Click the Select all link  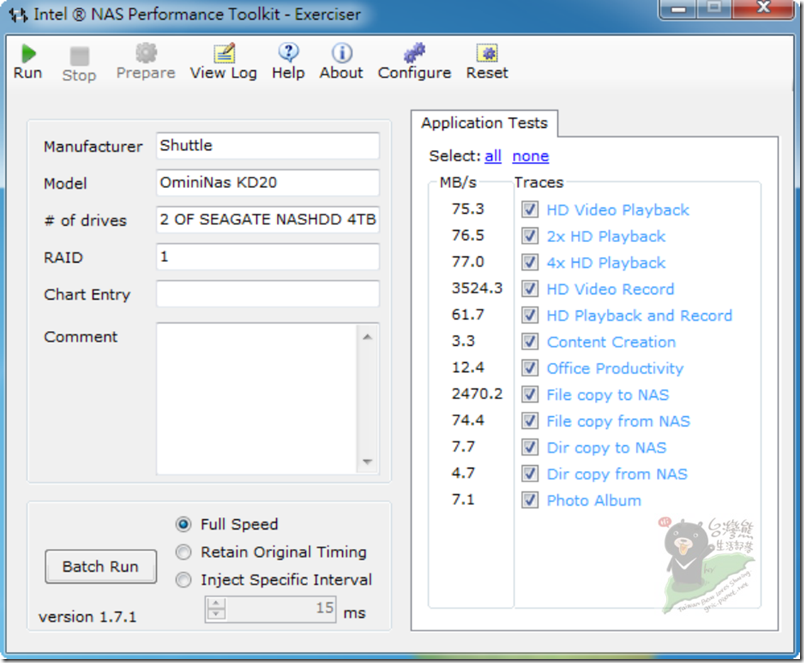coord(493,156)
